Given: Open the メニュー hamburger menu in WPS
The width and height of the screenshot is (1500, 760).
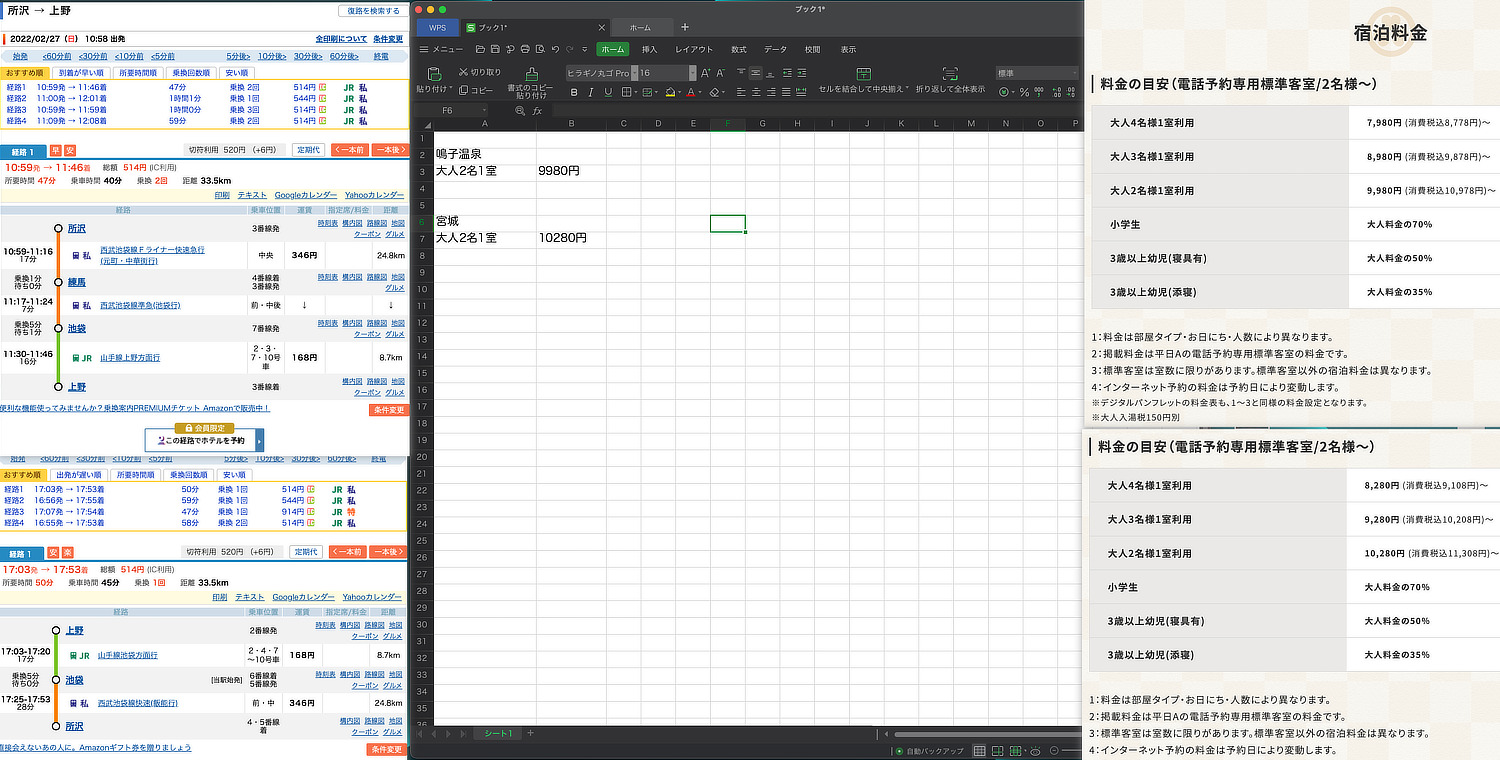Looking at the screenshot, I should 442,49.
